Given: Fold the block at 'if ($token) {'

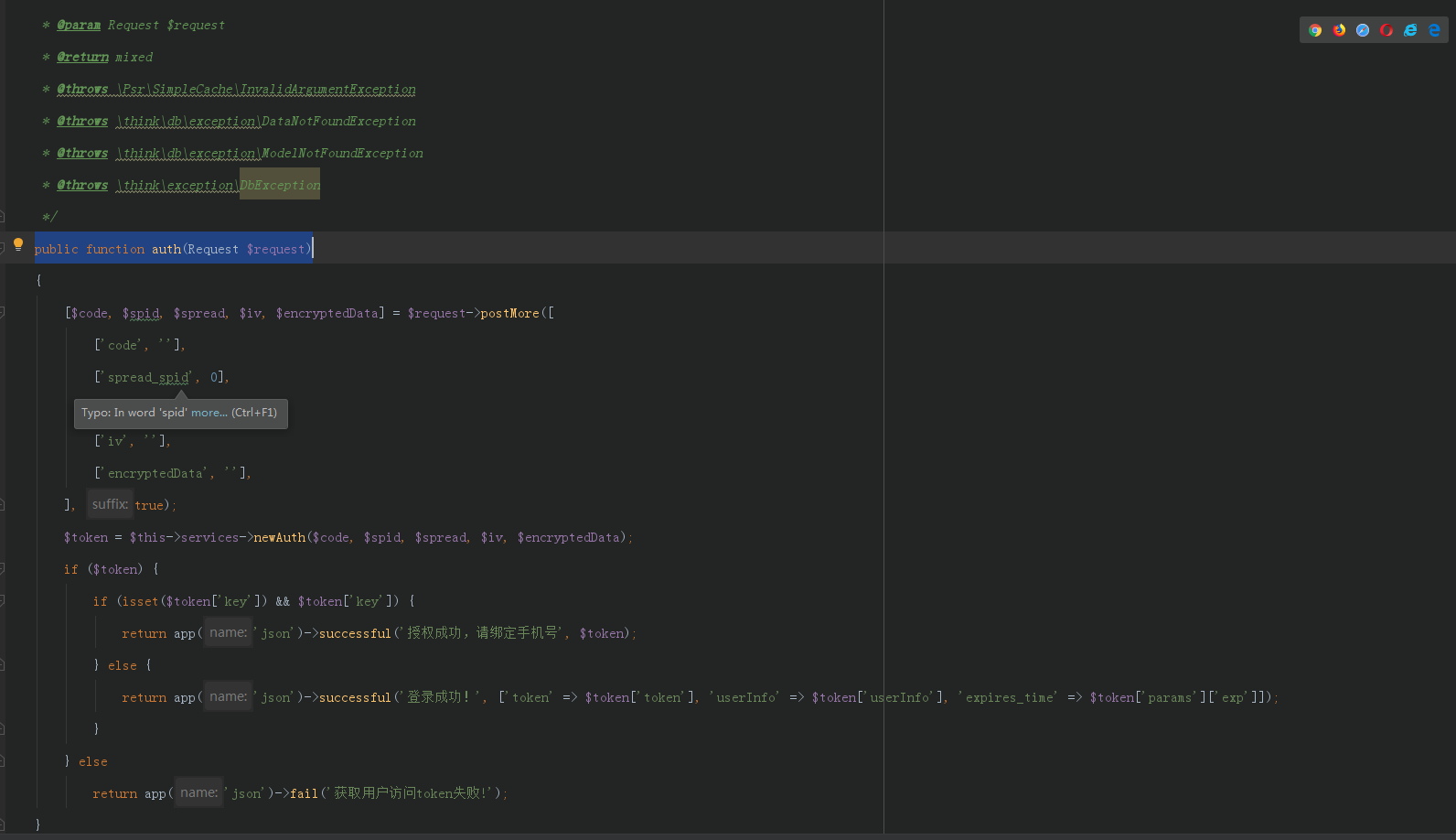Looking at the screenshot, I should 3,568.
